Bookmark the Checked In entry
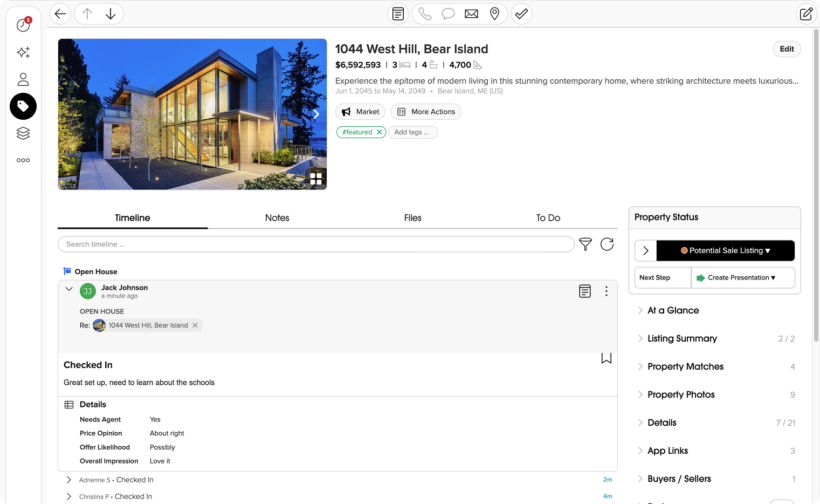Image resolution: width=820 pixels, height=504 pixels. pyautogui.click(x=606, y=358)
